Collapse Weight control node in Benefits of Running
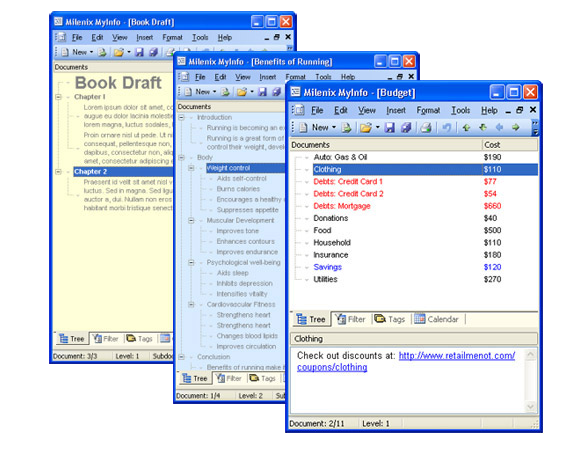588x450 pixels. 191,168
